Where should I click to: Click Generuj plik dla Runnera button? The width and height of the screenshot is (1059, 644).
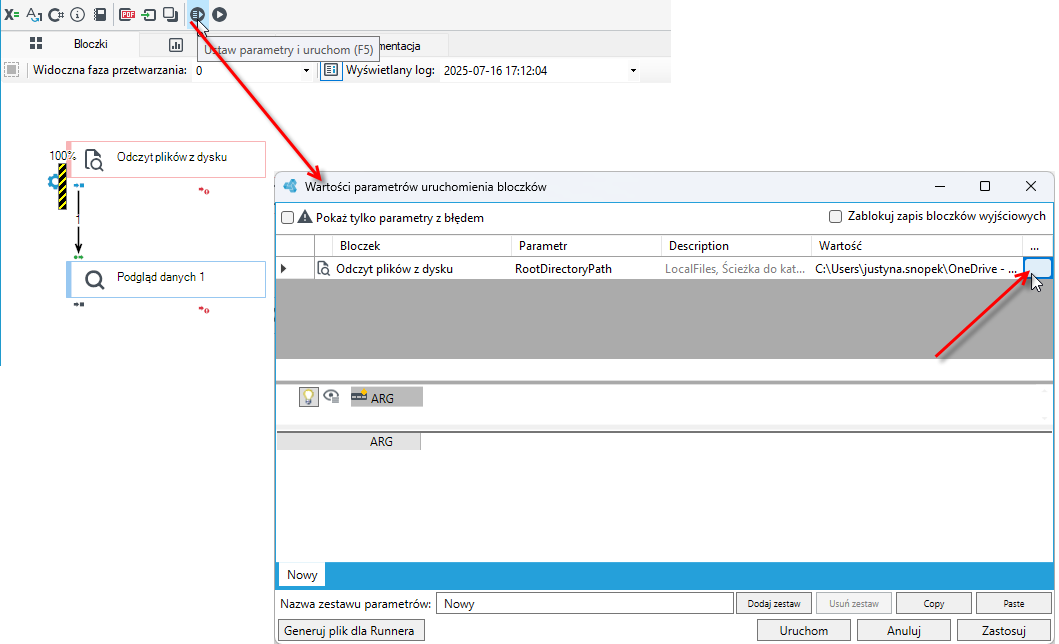(349, 630)
